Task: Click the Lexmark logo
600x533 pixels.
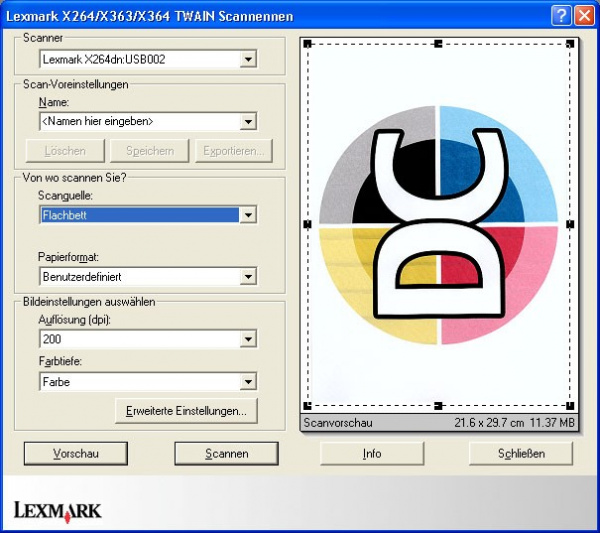Action: click(x=57, y=510)
